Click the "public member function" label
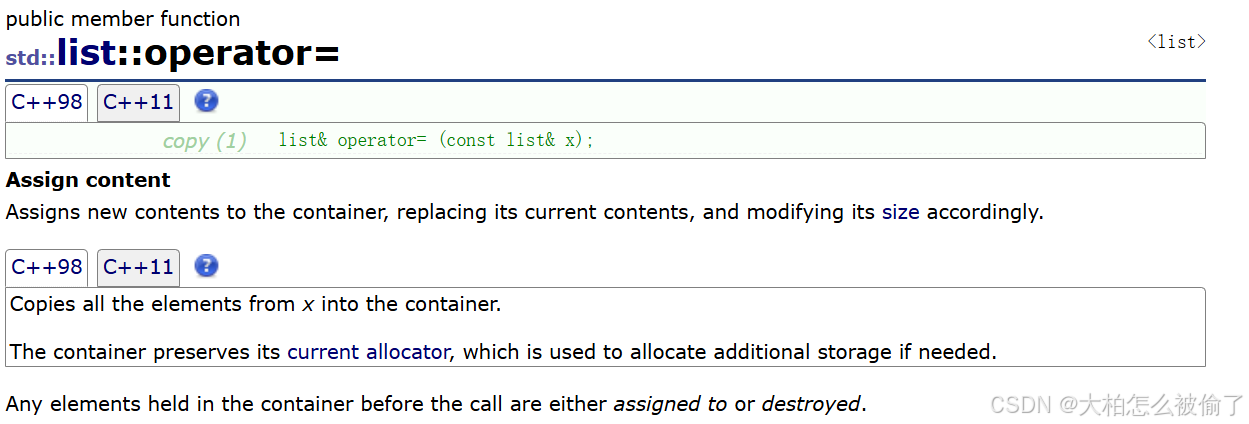1249x424 pixels. click(123, 19)
